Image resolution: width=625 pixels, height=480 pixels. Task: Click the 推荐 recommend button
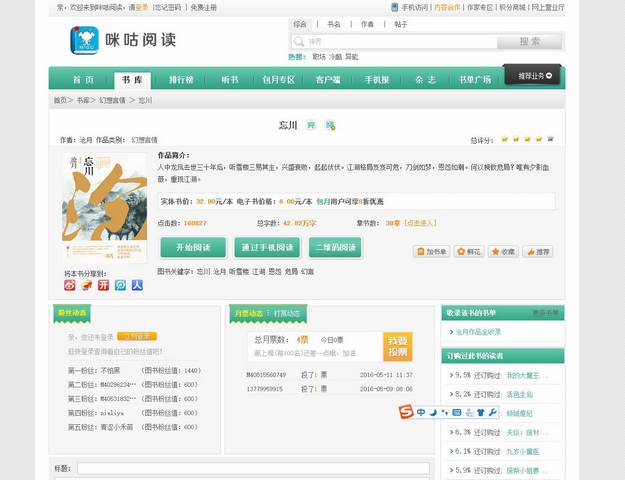pyautogui.click(x=537, y=252)
